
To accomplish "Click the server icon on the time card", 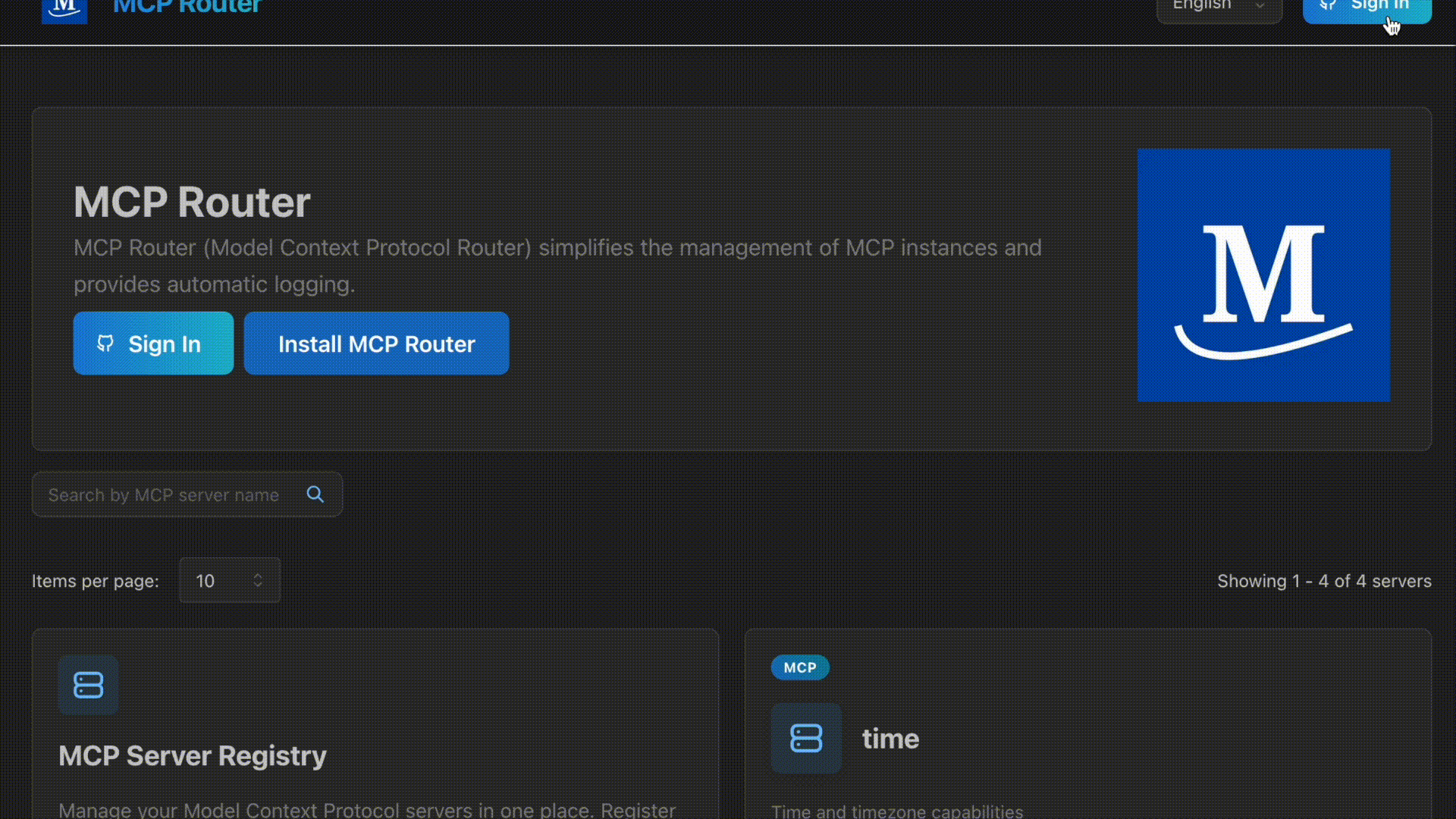I will (806, 739).
